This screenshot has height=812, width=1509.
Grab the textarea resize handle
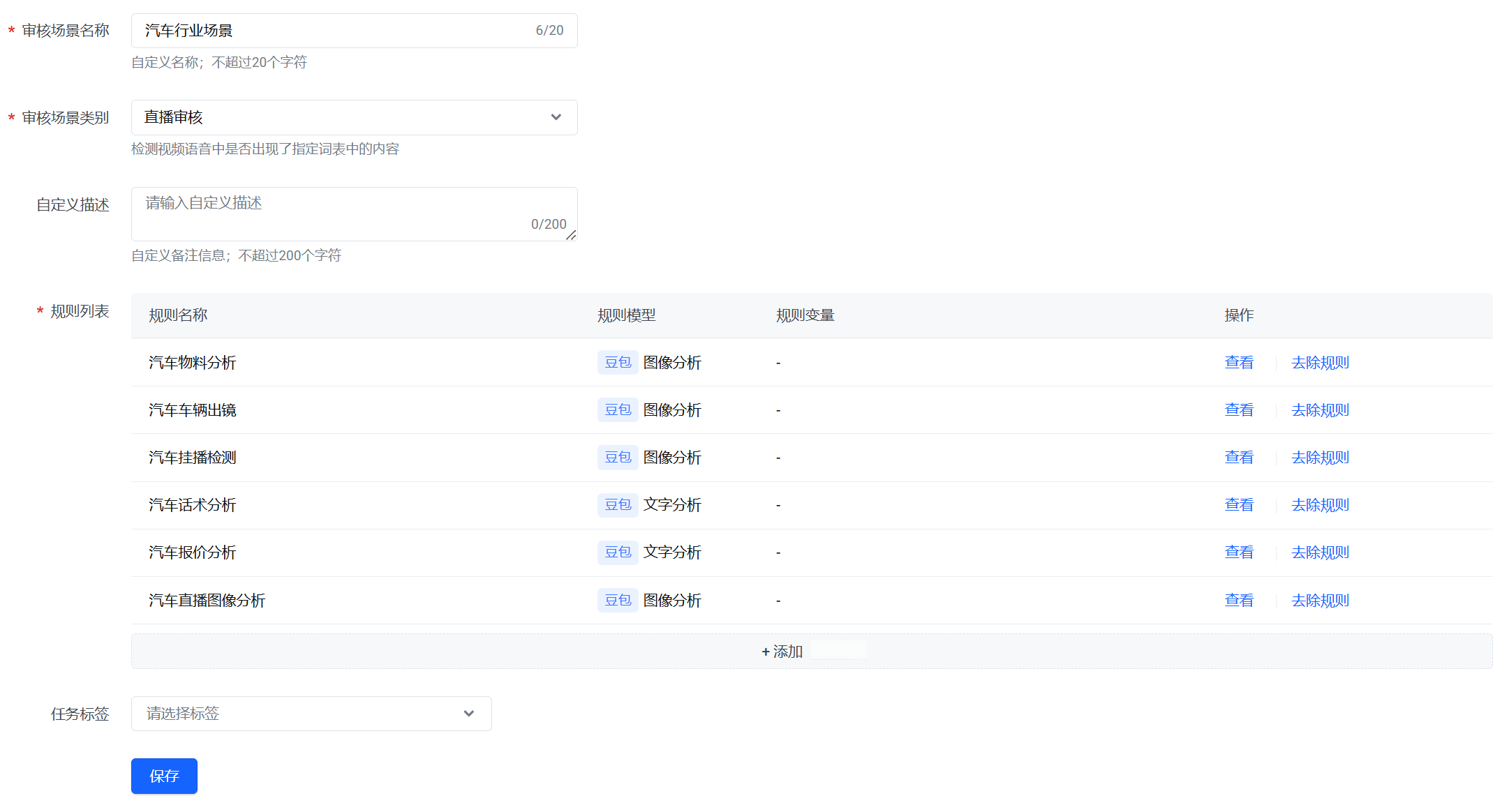(x=572, y=236)
